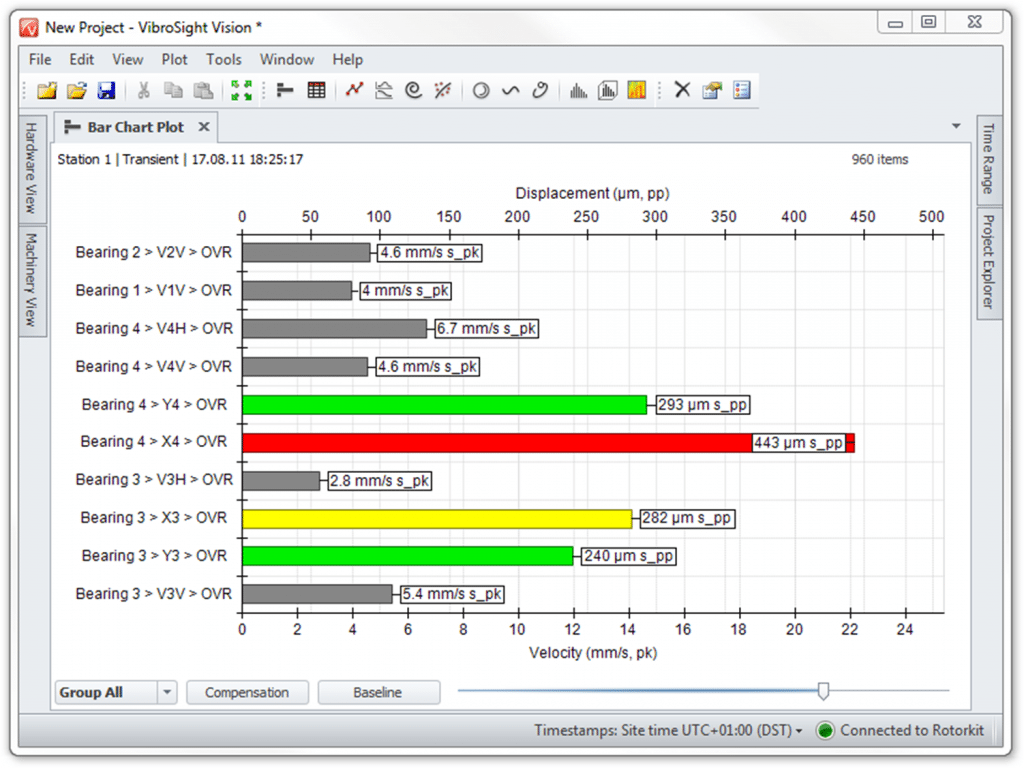Click the bar chart plot toolbar icon
The image size is (1024, 768).
click(285, 90)
